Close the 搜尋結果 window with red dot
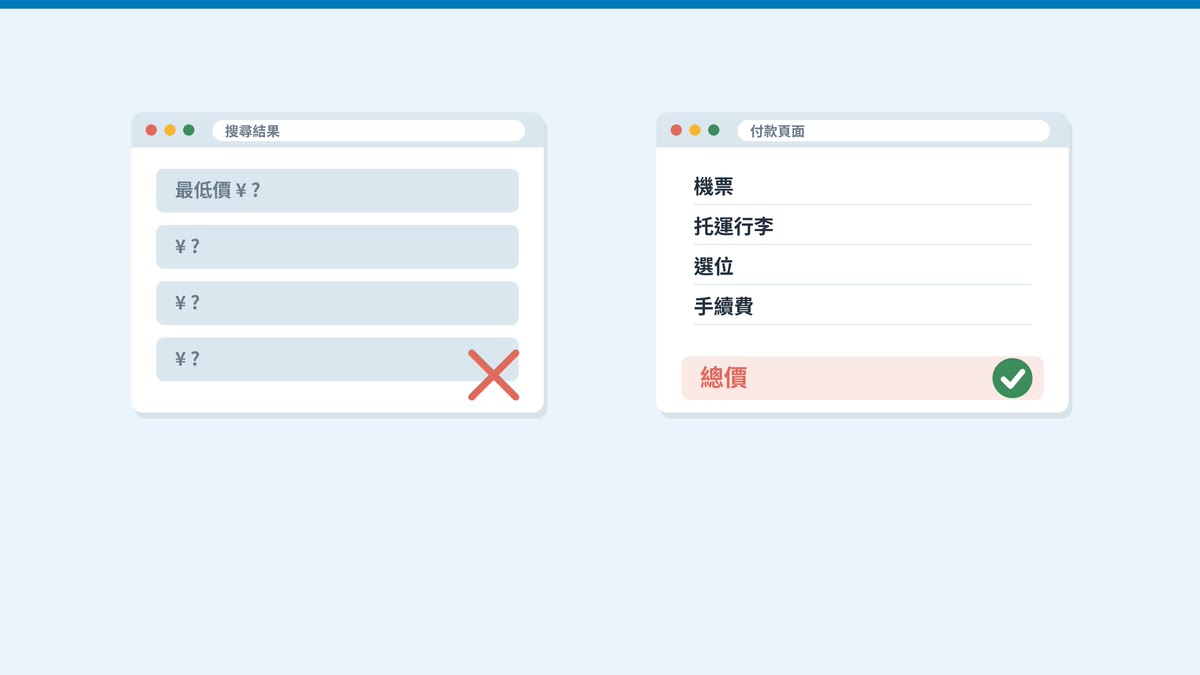This screenshot has width=1200, height=675. pyautogui.click(x=151, y=130)
